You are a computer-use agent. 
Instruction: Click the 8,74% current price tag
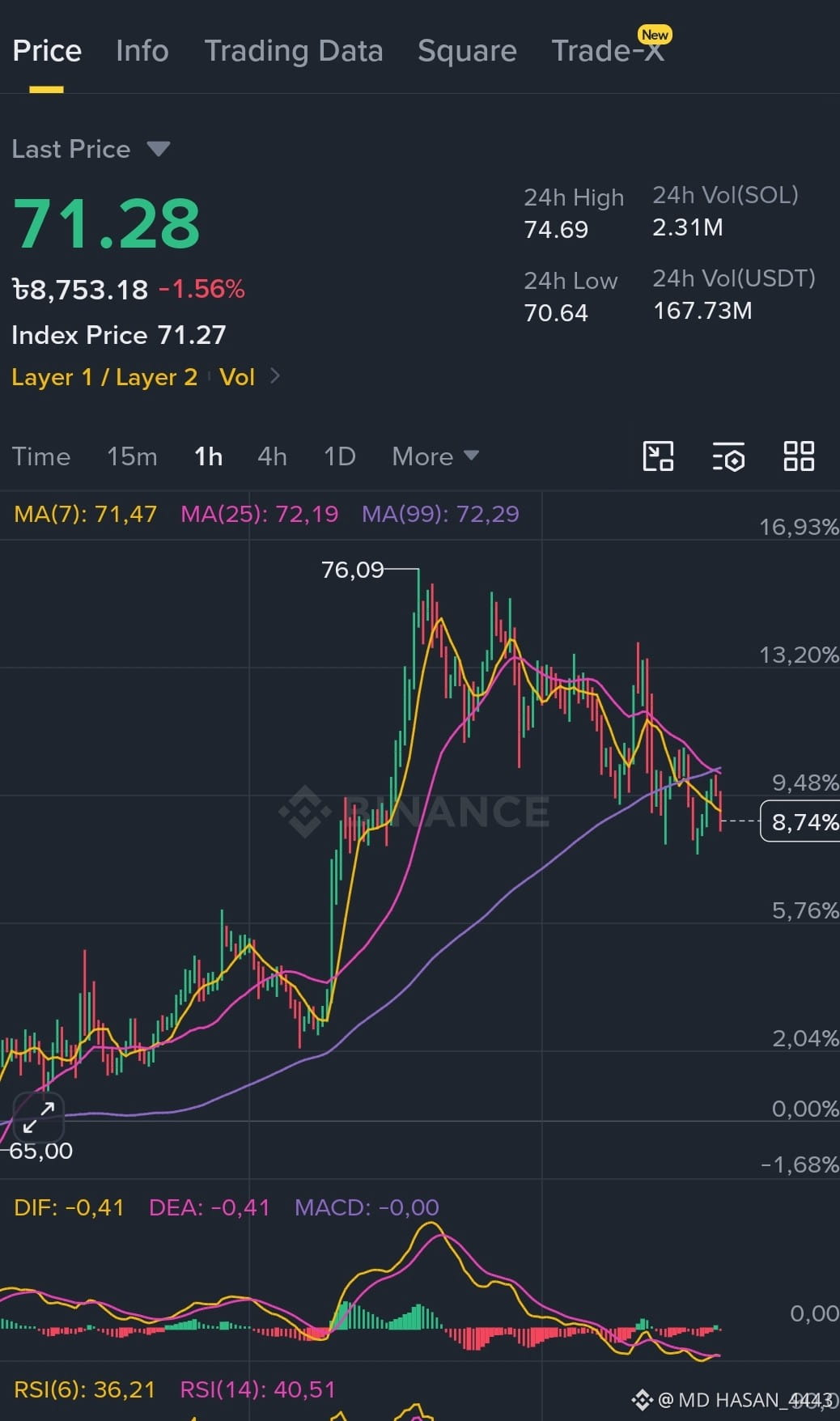tap(800, 822)
